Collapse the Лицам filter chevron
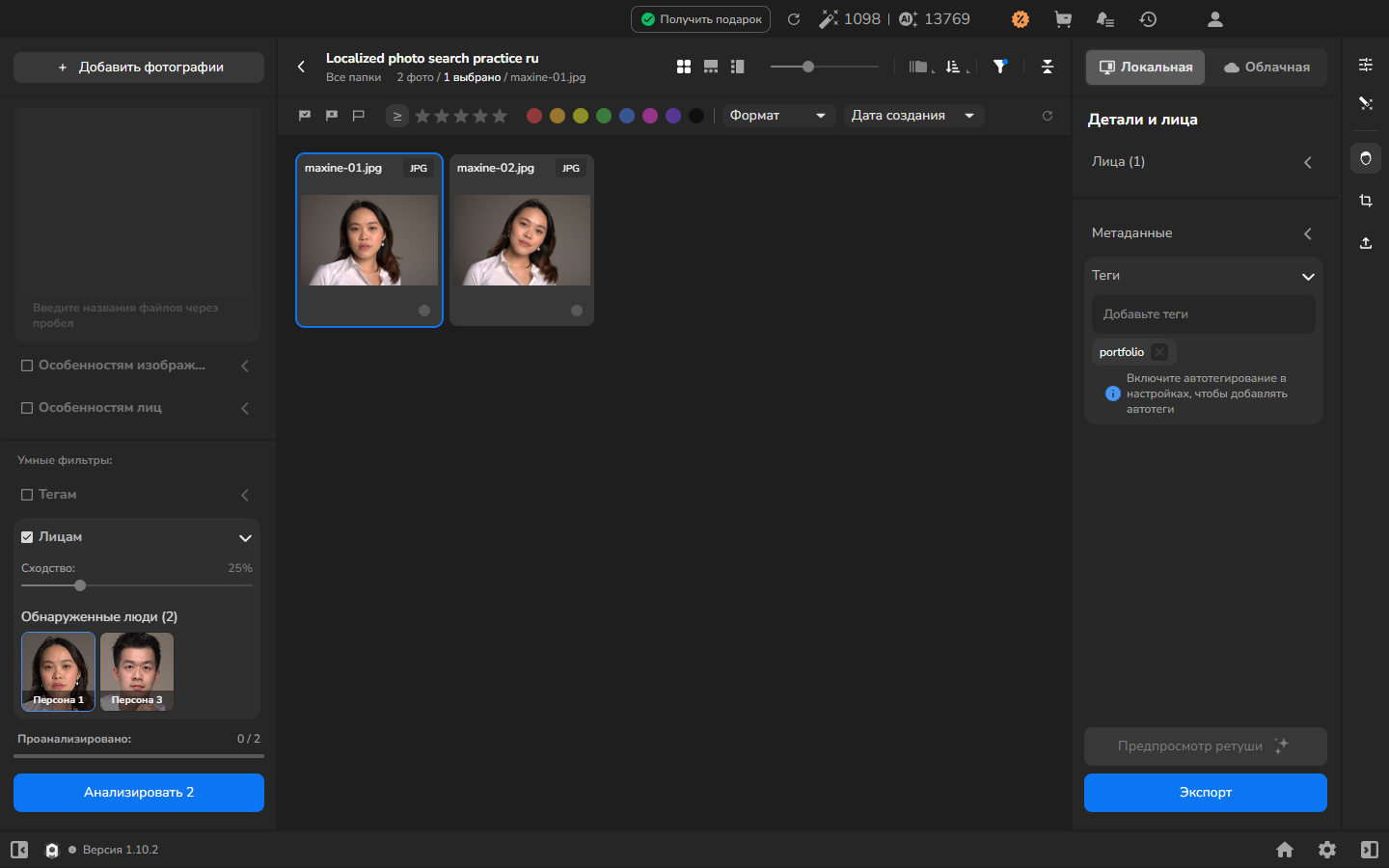Viewport: 1389px width, 868px height. point(245,538)
